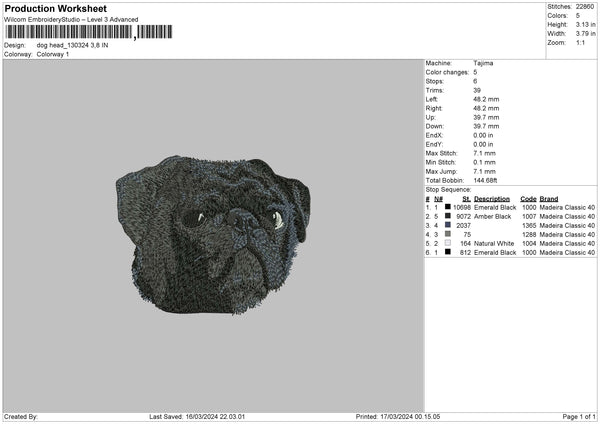Click the blue swatch with code 1365
Image resolution: width=600 pixels, height=424 pixels.
point(447,225)
